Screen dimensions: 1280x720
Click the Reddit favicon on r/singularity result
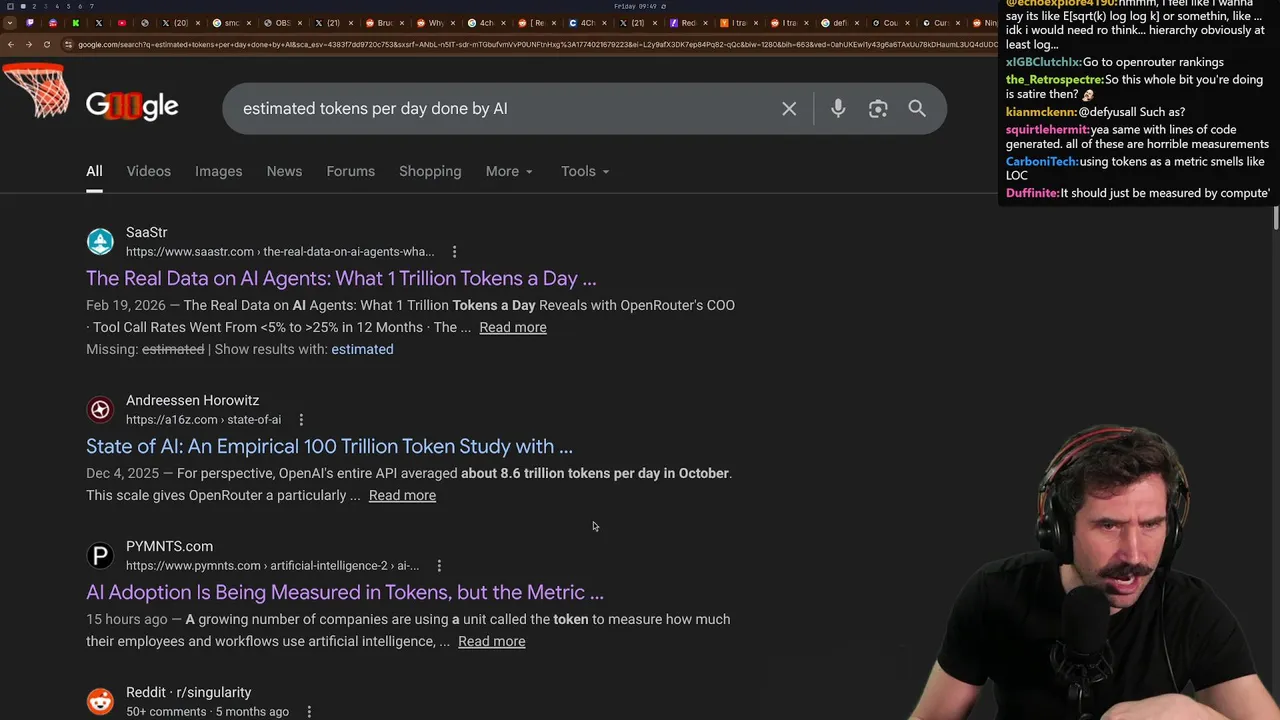click(x=100, y=702)
